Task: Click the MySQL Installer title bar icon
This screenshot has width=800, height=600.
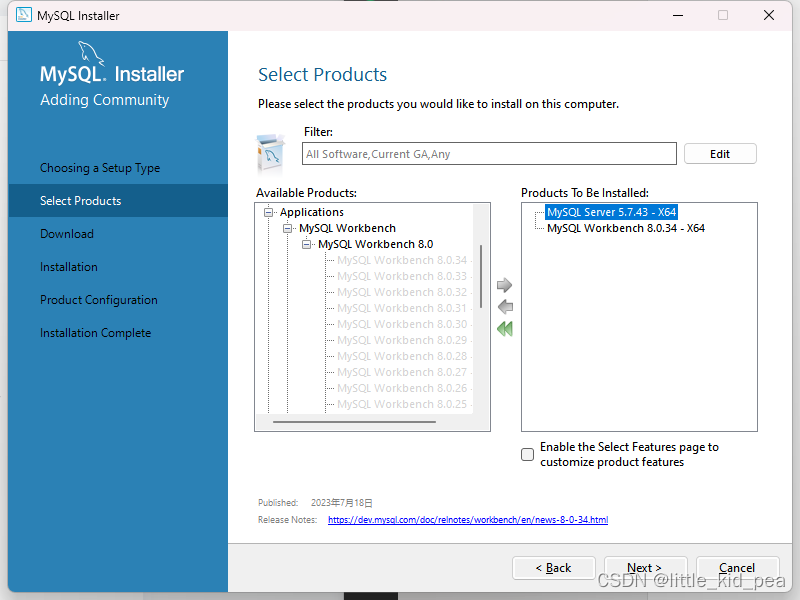Action: [x=23, y=15]
